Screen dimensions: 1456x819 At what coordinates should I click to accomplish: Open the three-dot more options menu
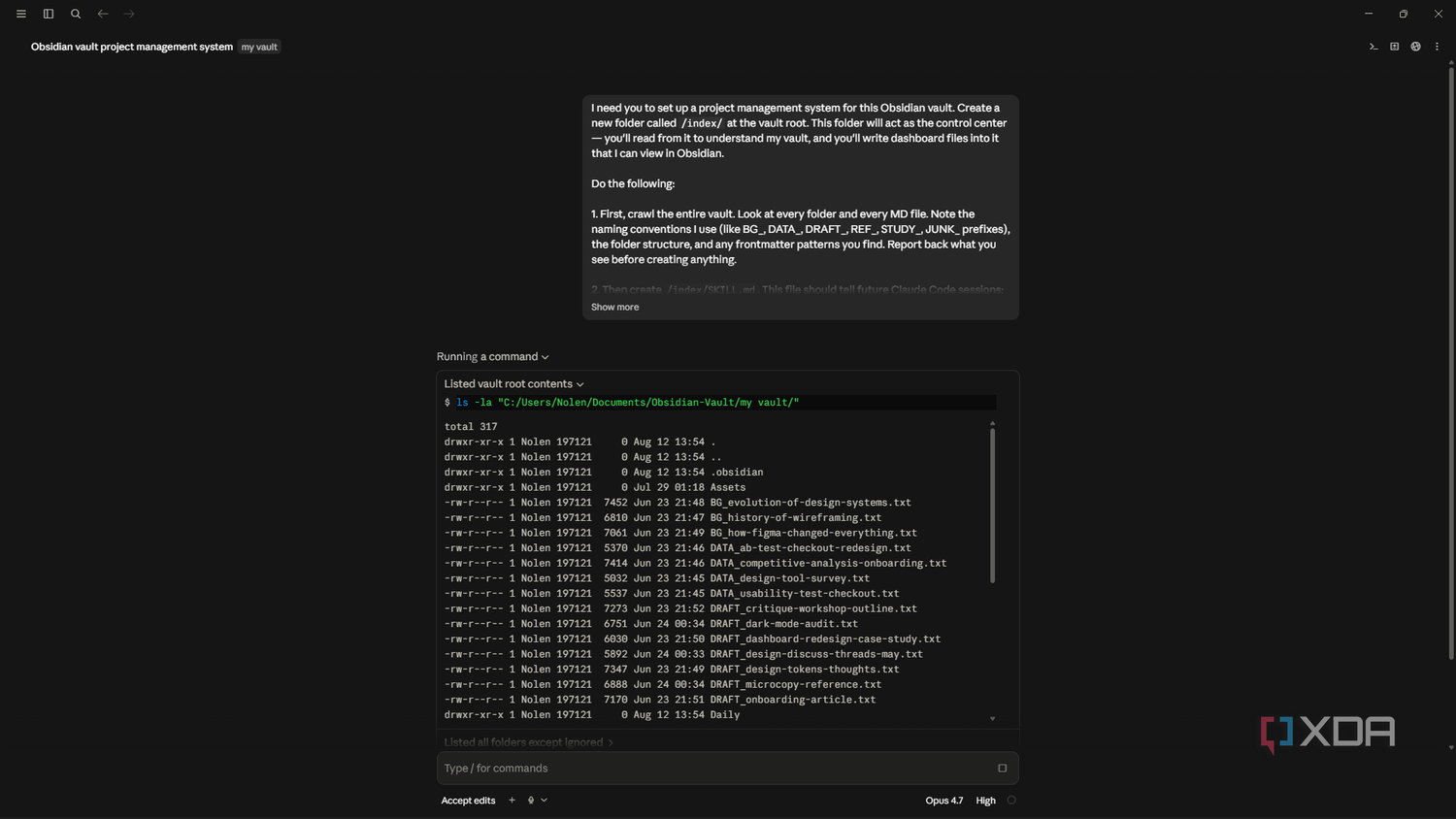click(1438, 47)
